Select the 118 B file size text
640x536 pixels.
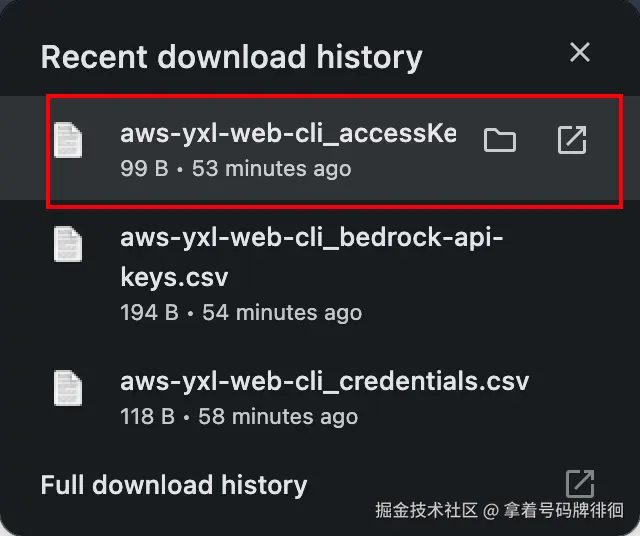[147, 416]
